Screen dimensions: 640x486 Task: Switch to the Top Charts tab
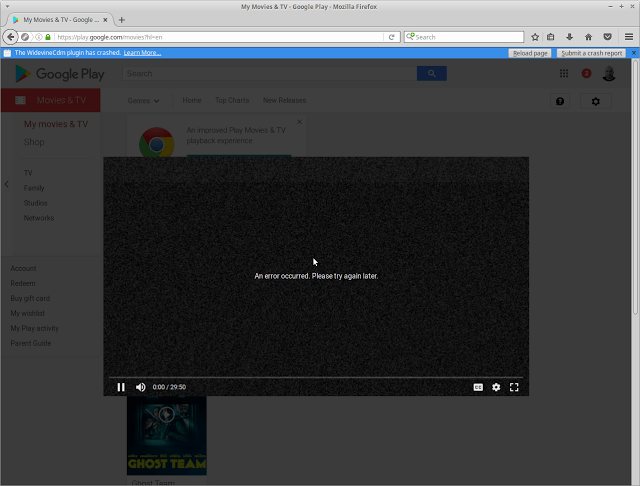coord(232,101)
